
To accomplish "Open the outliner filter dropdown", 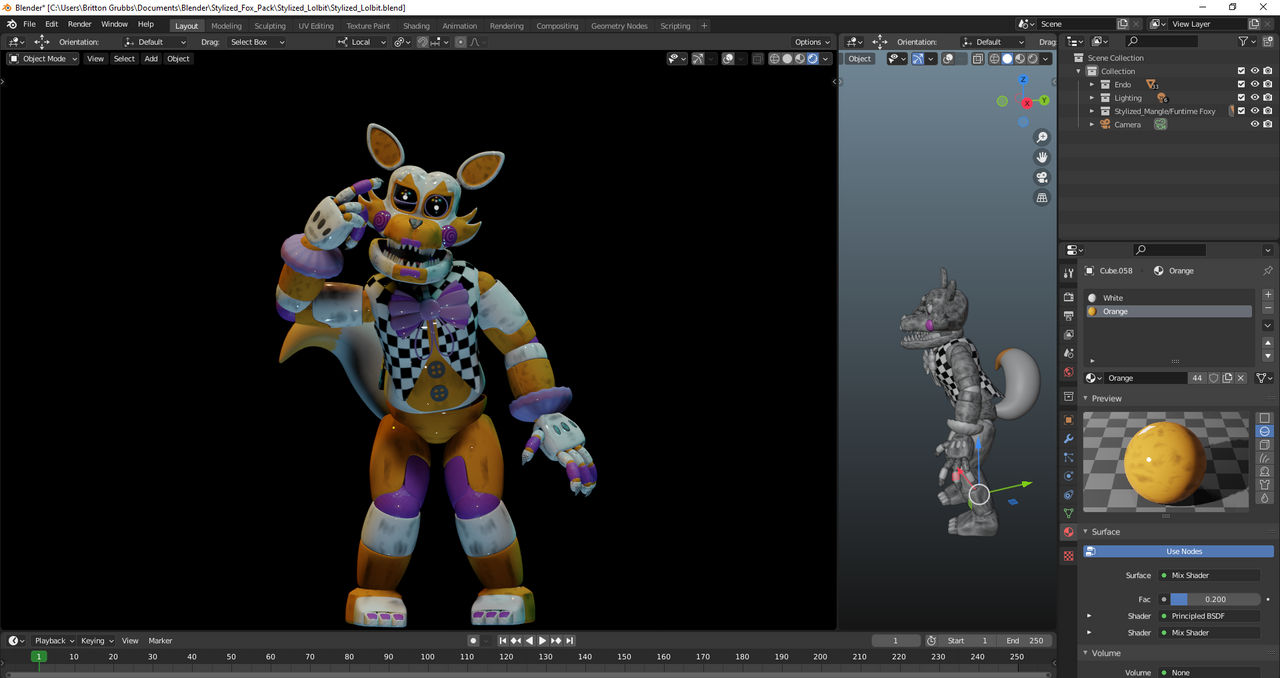I will (x=1246, y=41).
